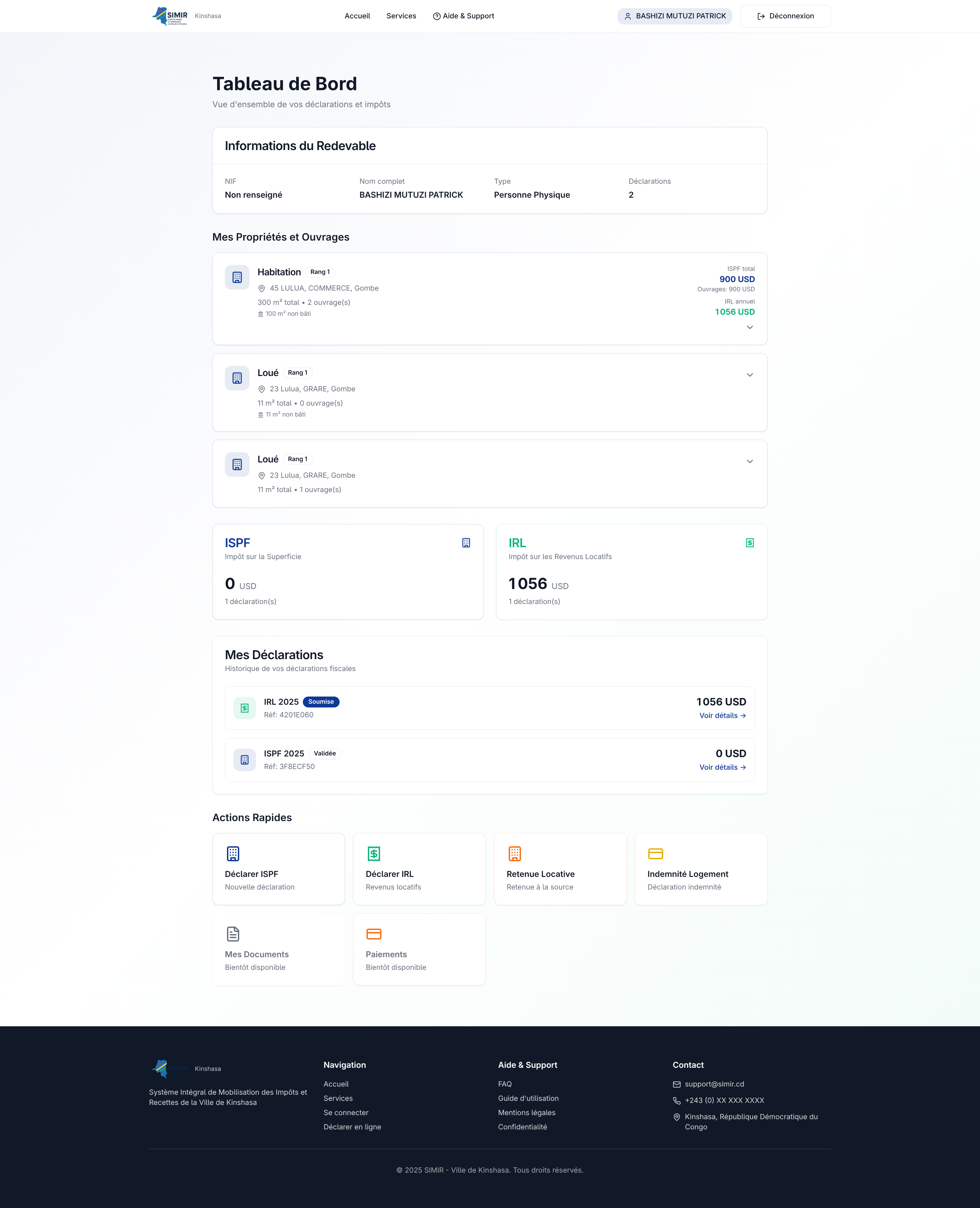Screen dimensions: 980x1208
Task: Click the IRL card receipt icon
Action: click(750, 542)
